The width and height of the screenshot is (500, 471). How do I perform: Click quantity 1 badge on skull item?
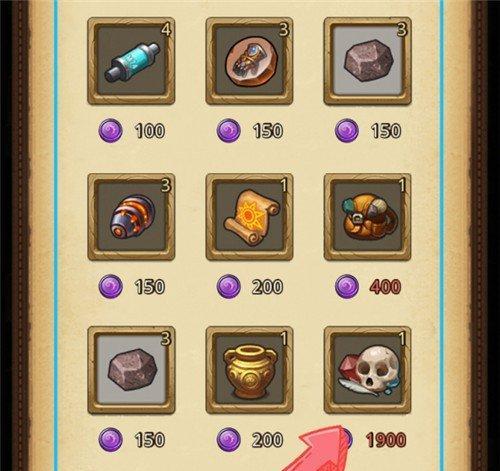point(403,339)
